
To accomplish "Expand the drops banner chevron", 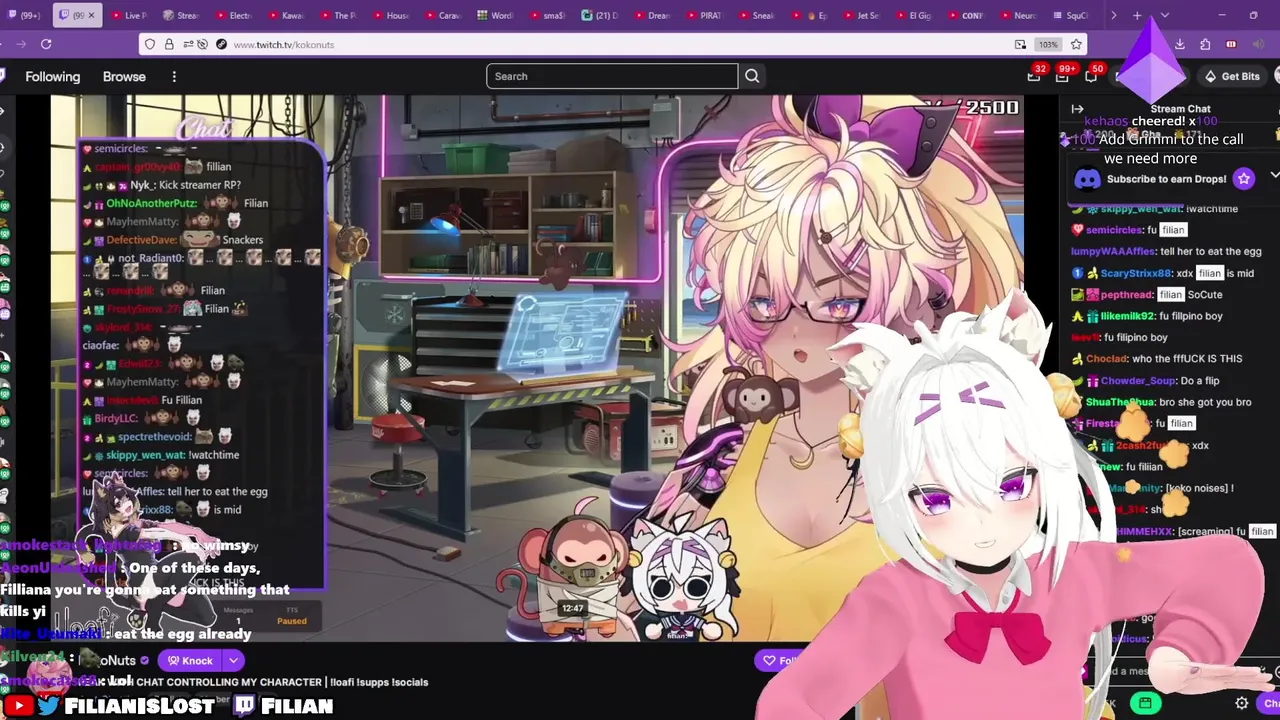I will (1274, 176).
